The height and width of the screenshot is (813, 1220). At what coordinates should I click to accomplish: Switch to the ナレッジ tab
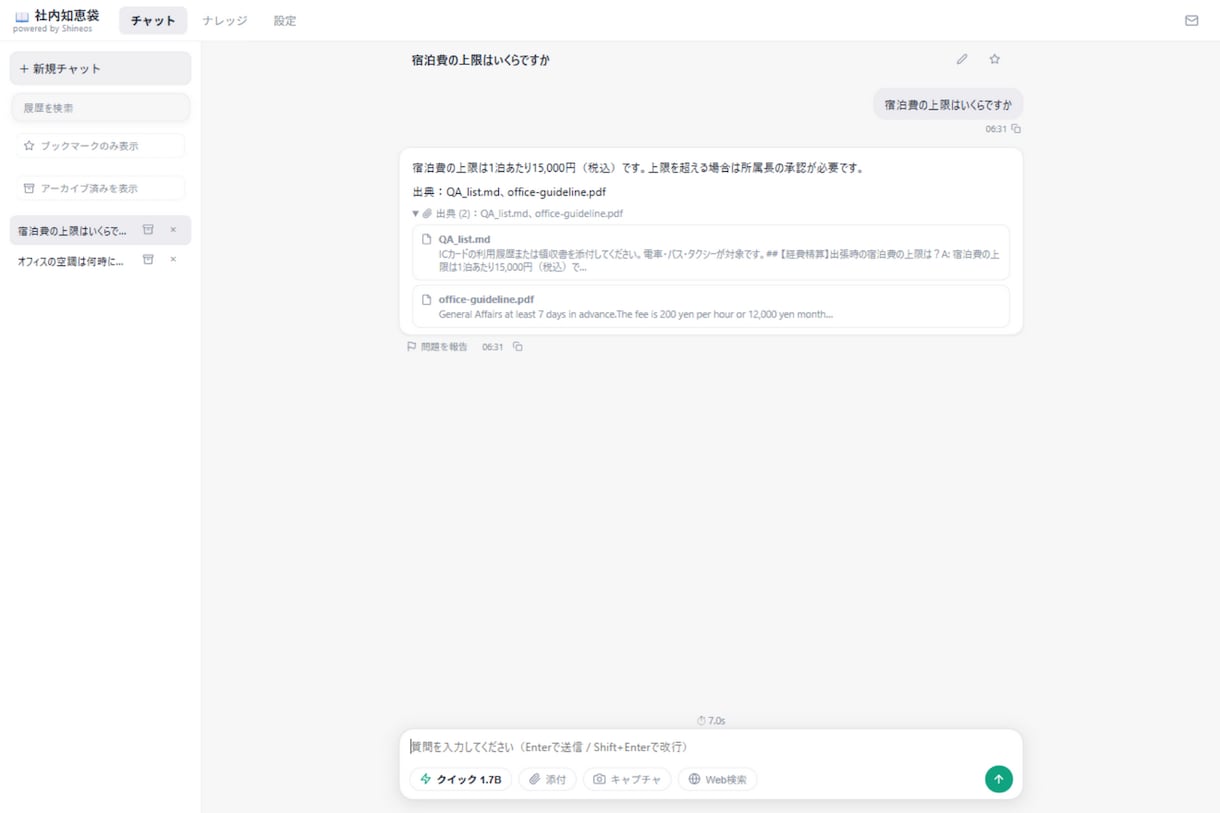click(x=225, y=20)
